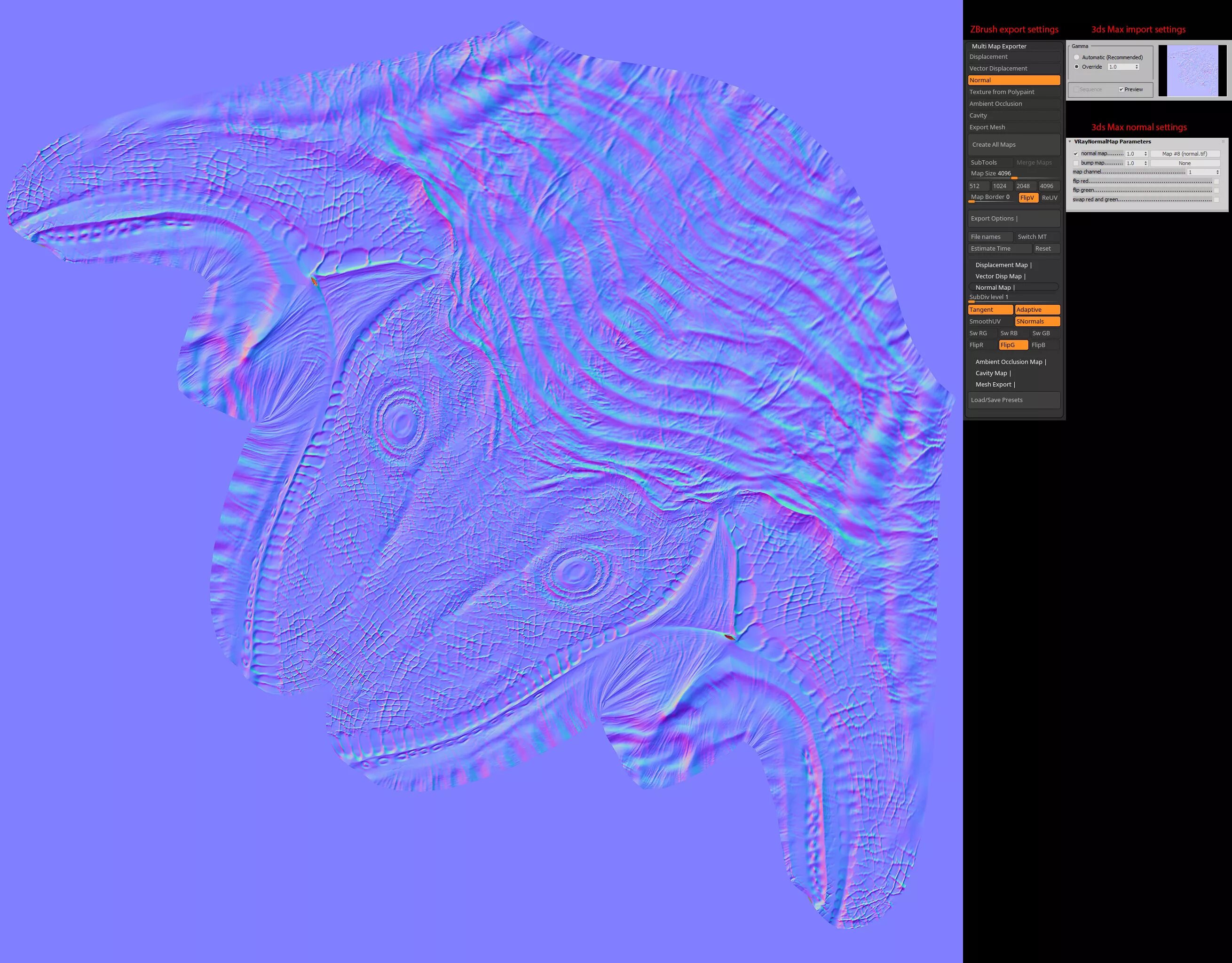
Task: Enable the flip green checkbox
Action: (1216, 191)
